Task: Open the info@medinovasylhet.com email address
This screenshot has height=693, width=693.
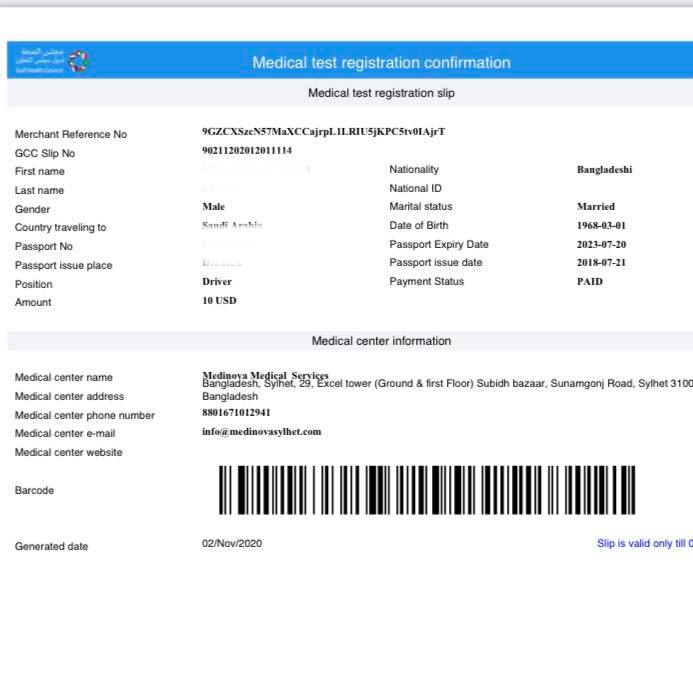Action: coord(262,431)
